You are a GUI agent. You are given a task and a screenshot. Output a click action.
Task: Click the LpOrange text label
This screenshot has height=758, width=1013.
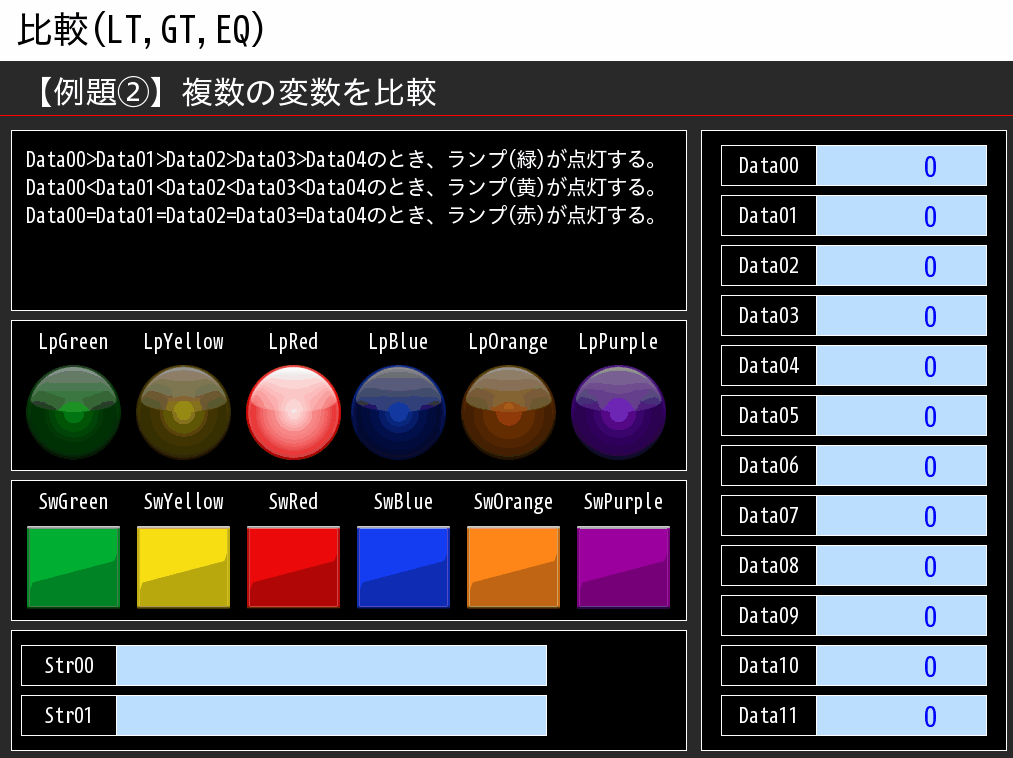508,342
